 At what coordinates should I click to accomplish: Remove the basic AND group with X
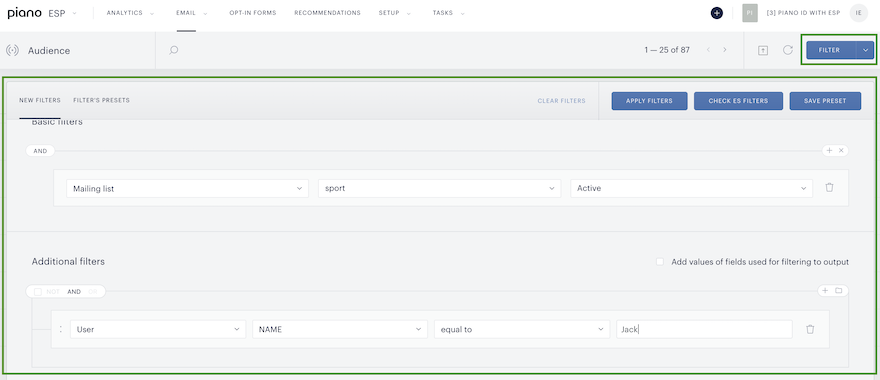(x=841, y=150)
